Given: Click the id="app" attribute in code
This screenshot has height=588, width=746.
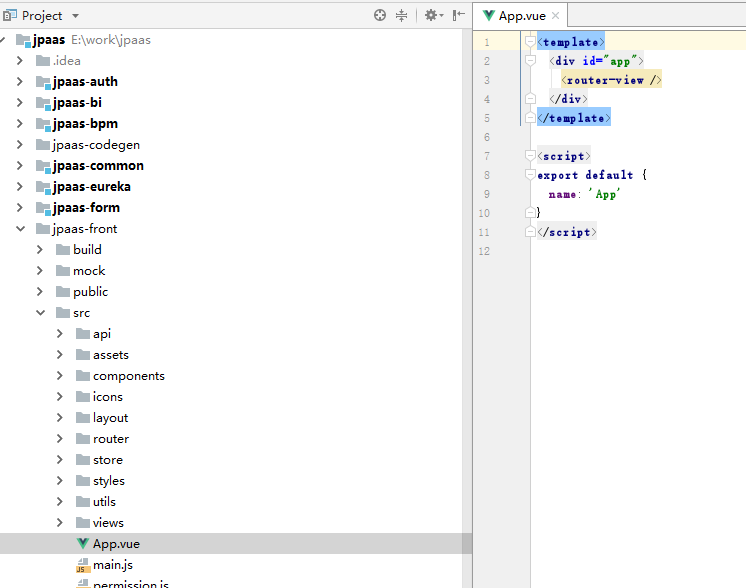Looking at the screenshot, I should point(610,61).
